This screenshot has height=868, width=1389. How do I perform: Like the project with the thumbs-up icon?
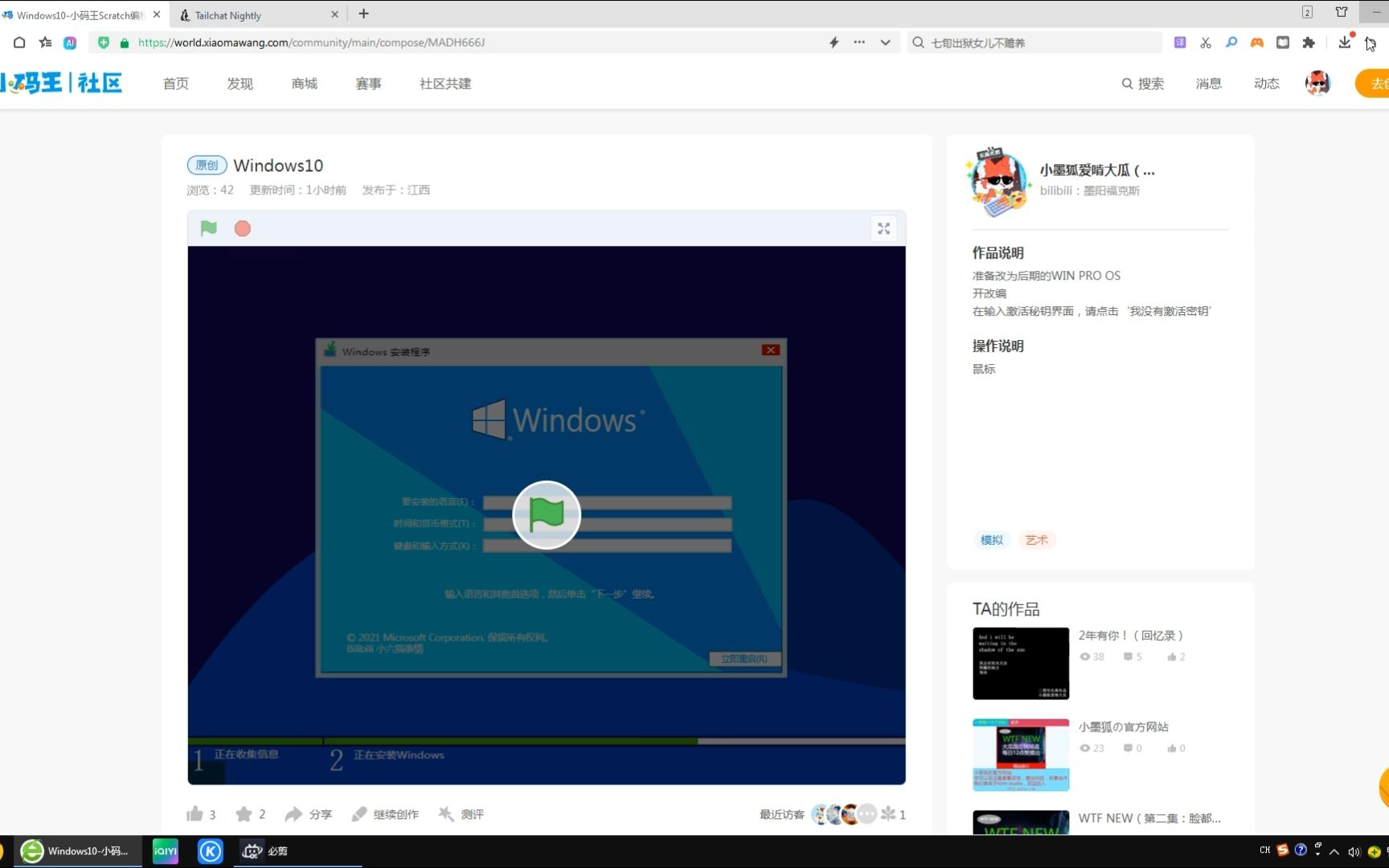coord(195,814)
